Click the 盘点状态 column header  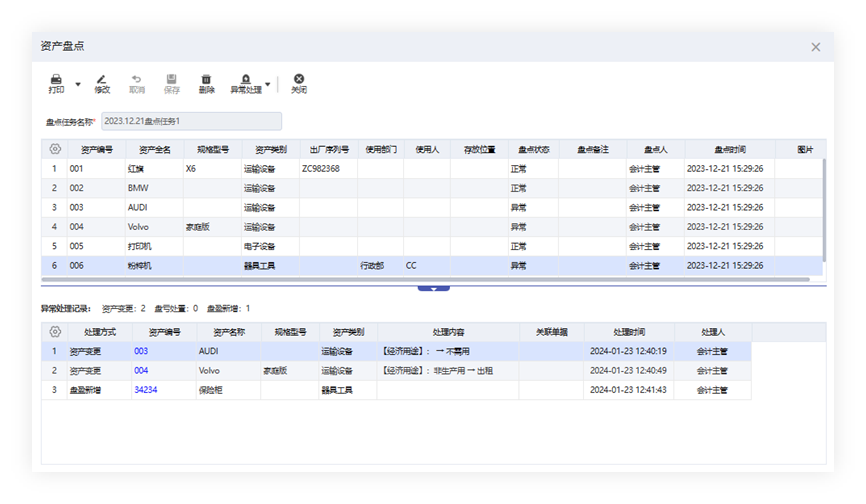(527, 149)
